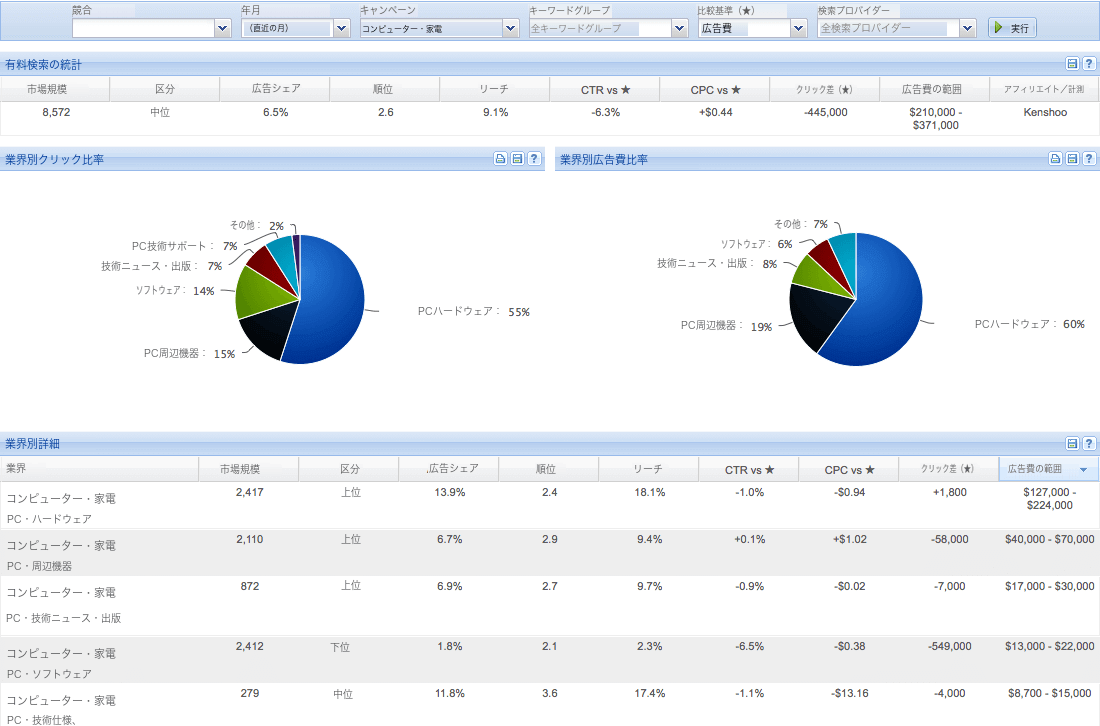Open help for the 業界別詳細 table
This screenshot has height=726, width=1100.
[1089, 443]
